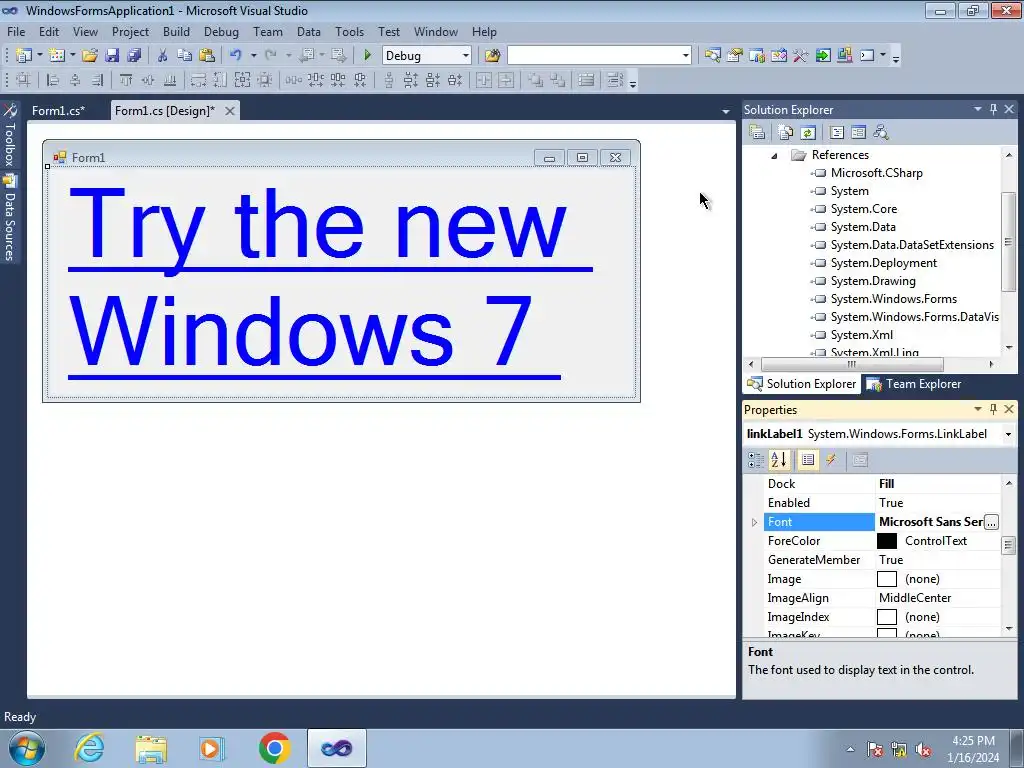Open the New Project dropdown arrow

40,56
